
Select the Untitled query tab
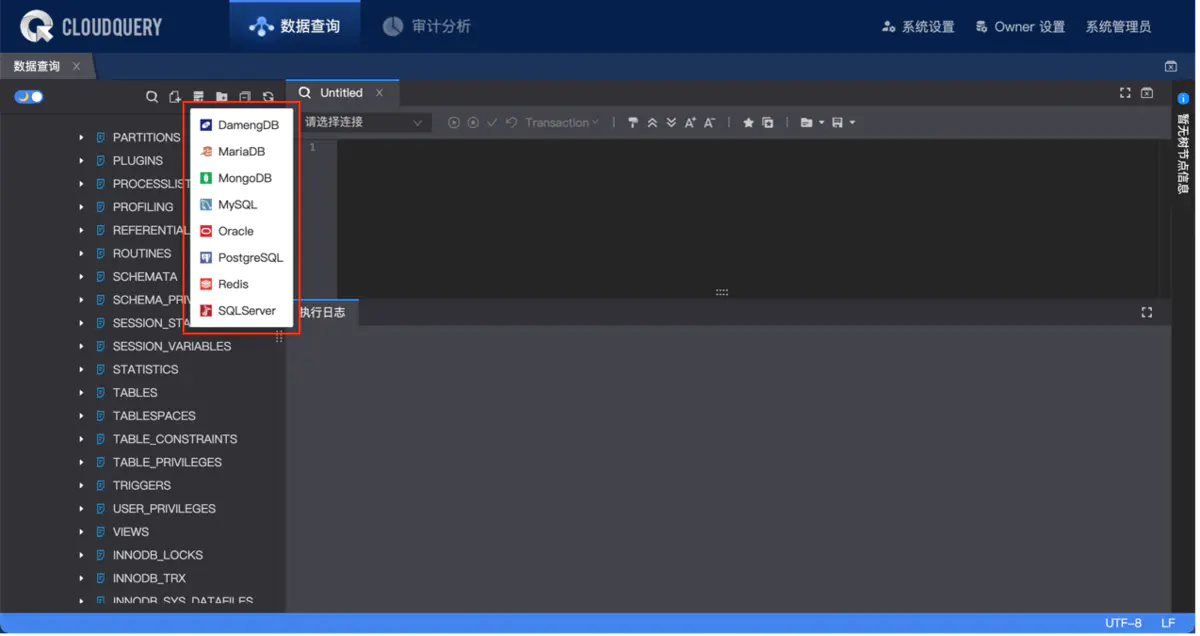click(341, 93)
